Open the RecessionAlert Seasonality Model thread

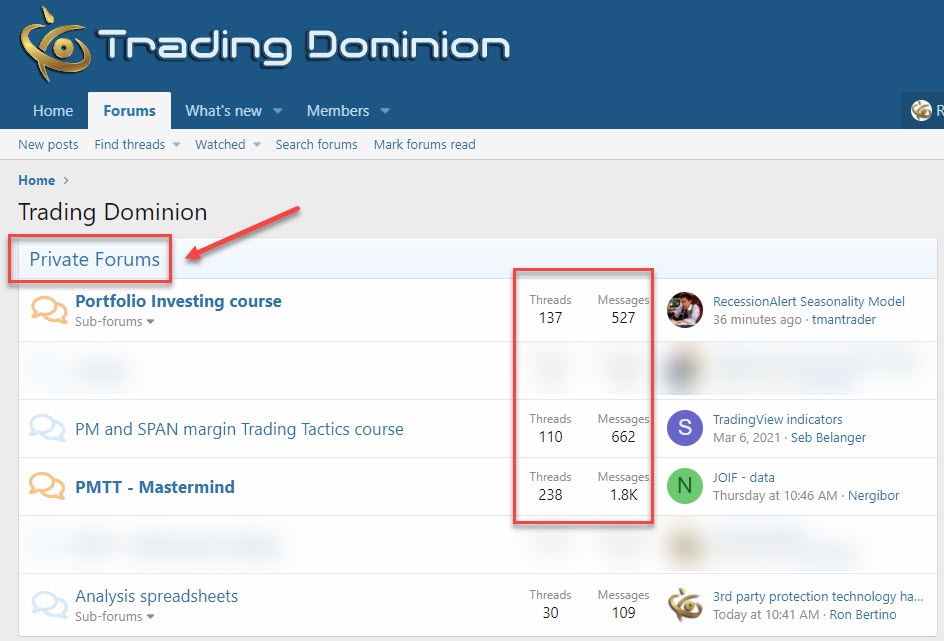(809, 302)
